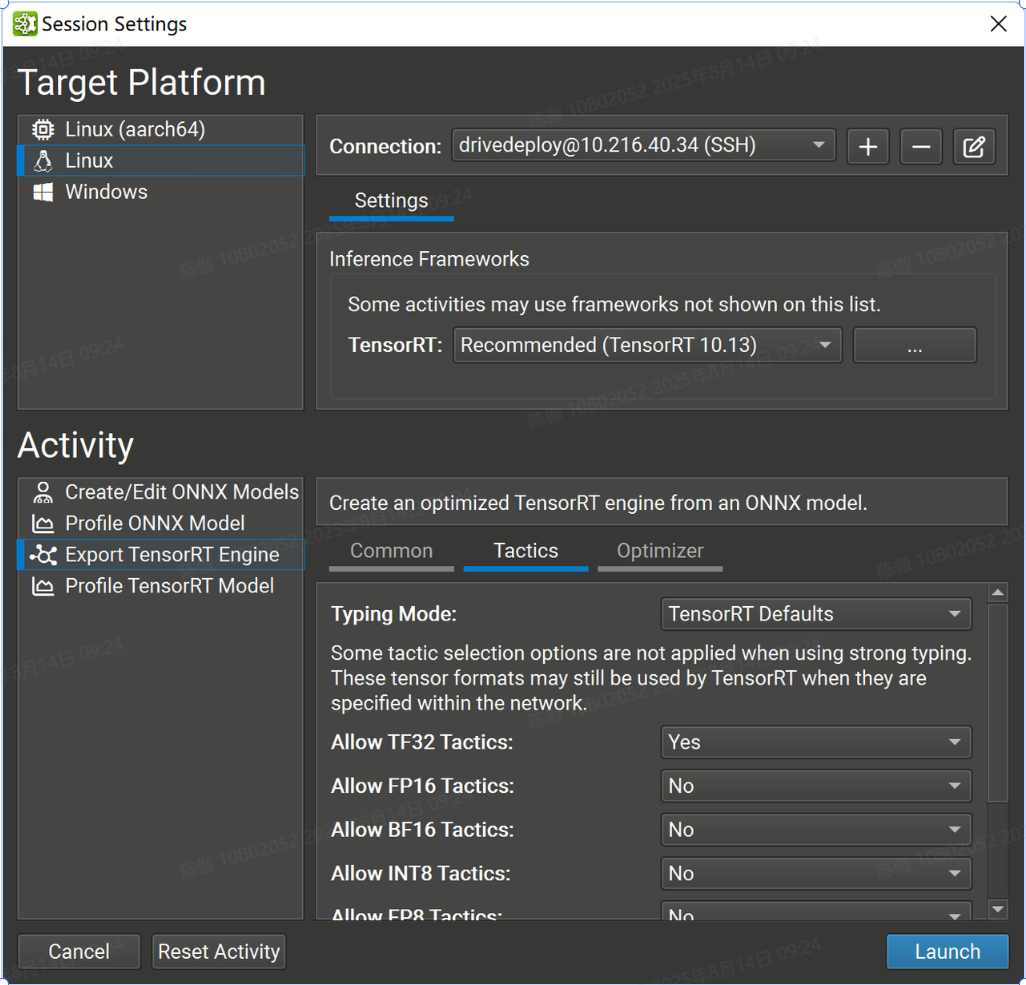Open the Allow INT8 Tactics dropdown
This screenshot has width=1026, height=985.
pyautogui.click(x=816, y=874)
